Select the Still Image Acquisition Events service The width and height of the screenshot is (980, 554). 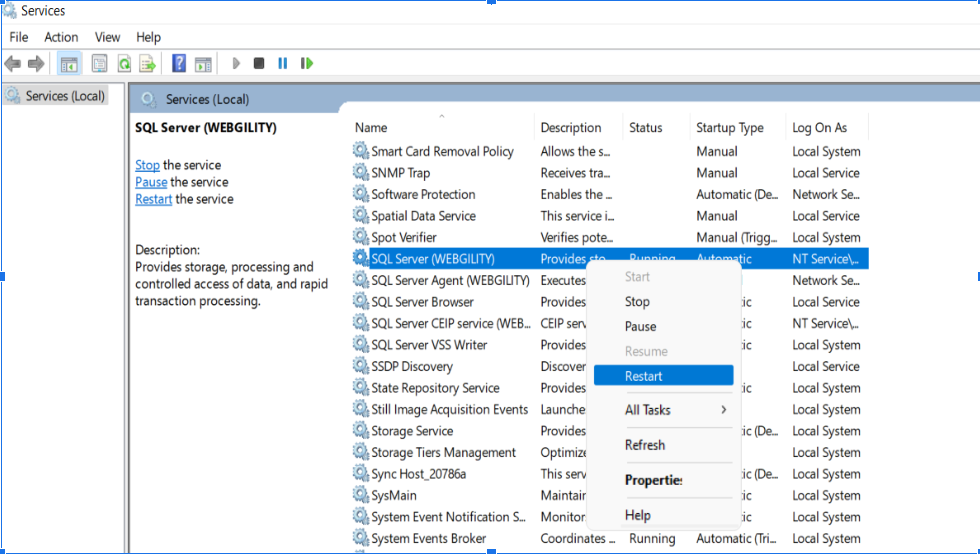tap(449, 410)
